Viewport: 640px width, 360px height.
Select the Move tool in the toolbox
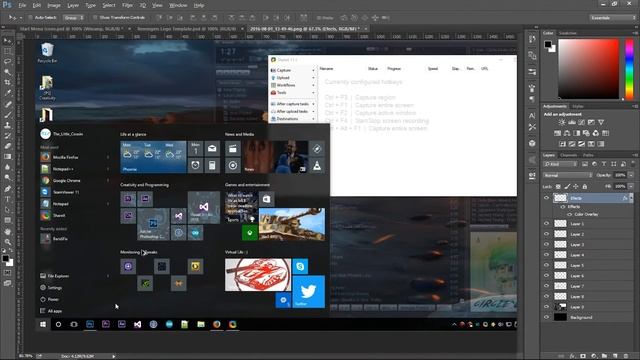7,41
